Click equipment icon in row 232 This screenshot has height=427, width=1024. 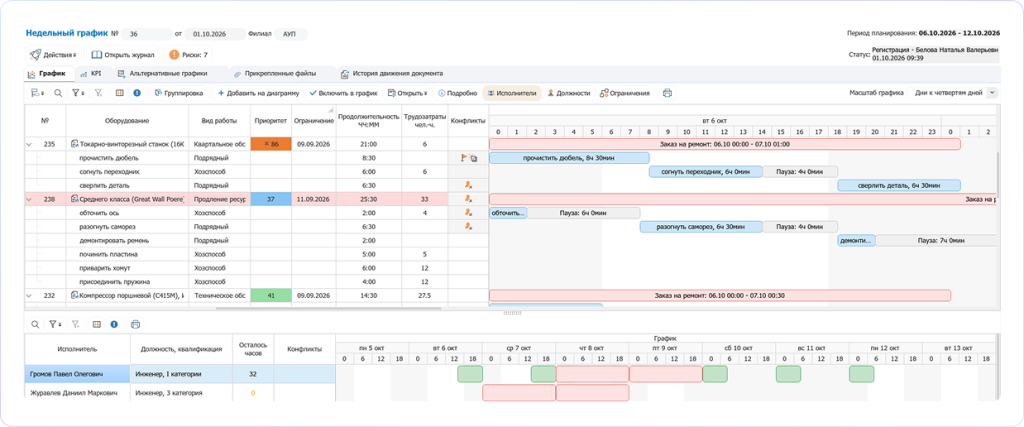74,296
